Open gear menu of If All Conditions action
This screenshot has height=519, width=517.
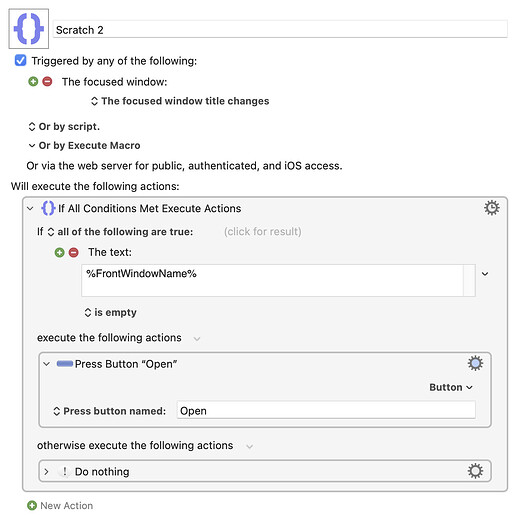pos(492,208)
